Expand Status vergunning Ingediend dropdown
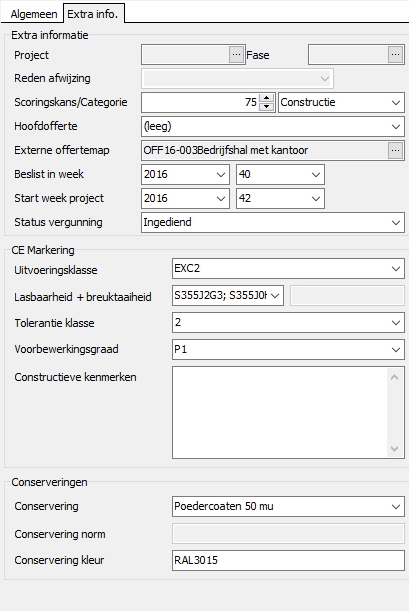 pos(273,223)
